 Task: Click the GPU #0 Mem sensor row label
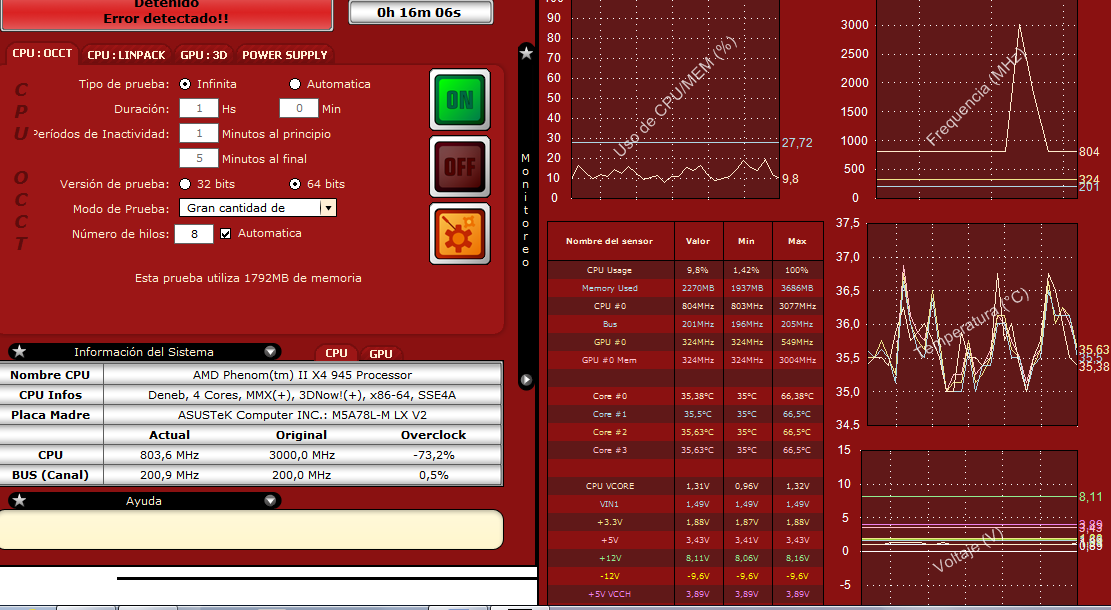point(609,360)
